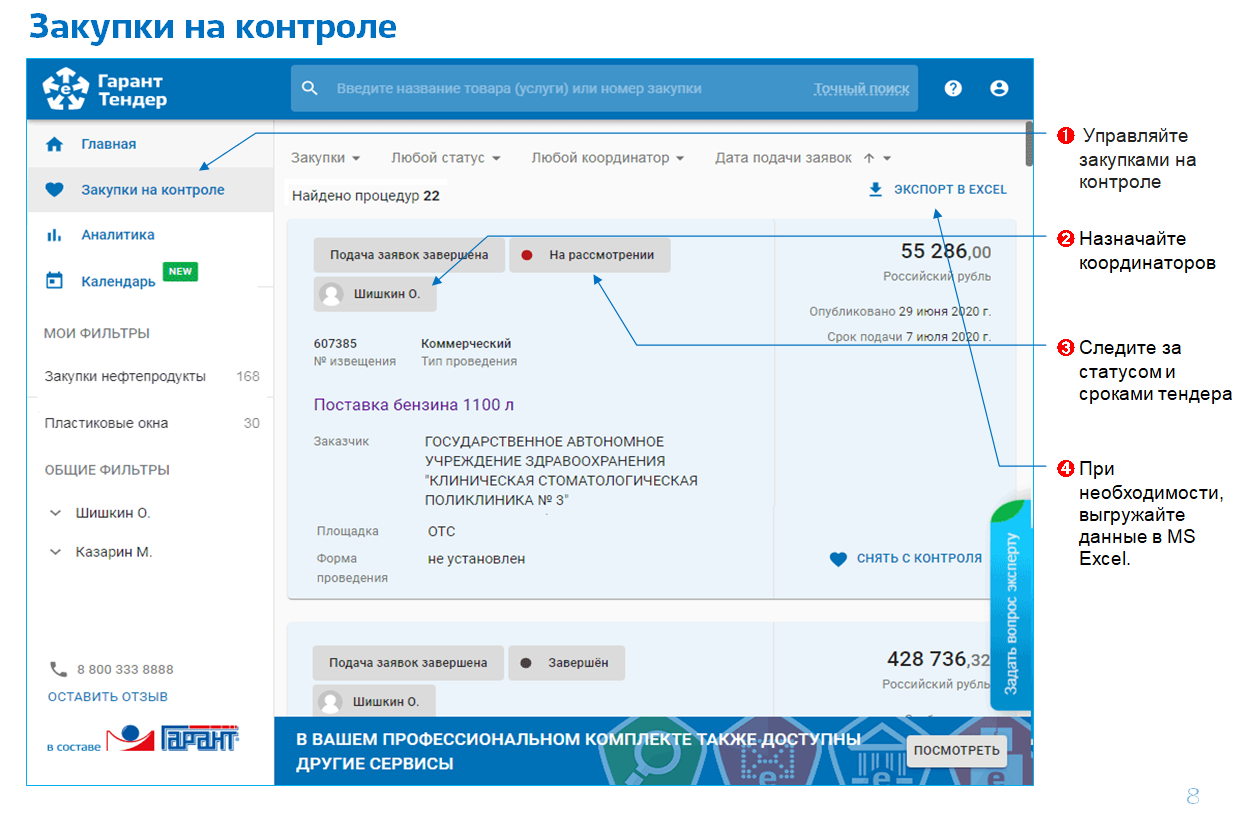Image resolution: width=1260 pixels, height=818 pixels.
Task: Open the Поставка бензина 1100 л tender link
Action: click(414, 405)
